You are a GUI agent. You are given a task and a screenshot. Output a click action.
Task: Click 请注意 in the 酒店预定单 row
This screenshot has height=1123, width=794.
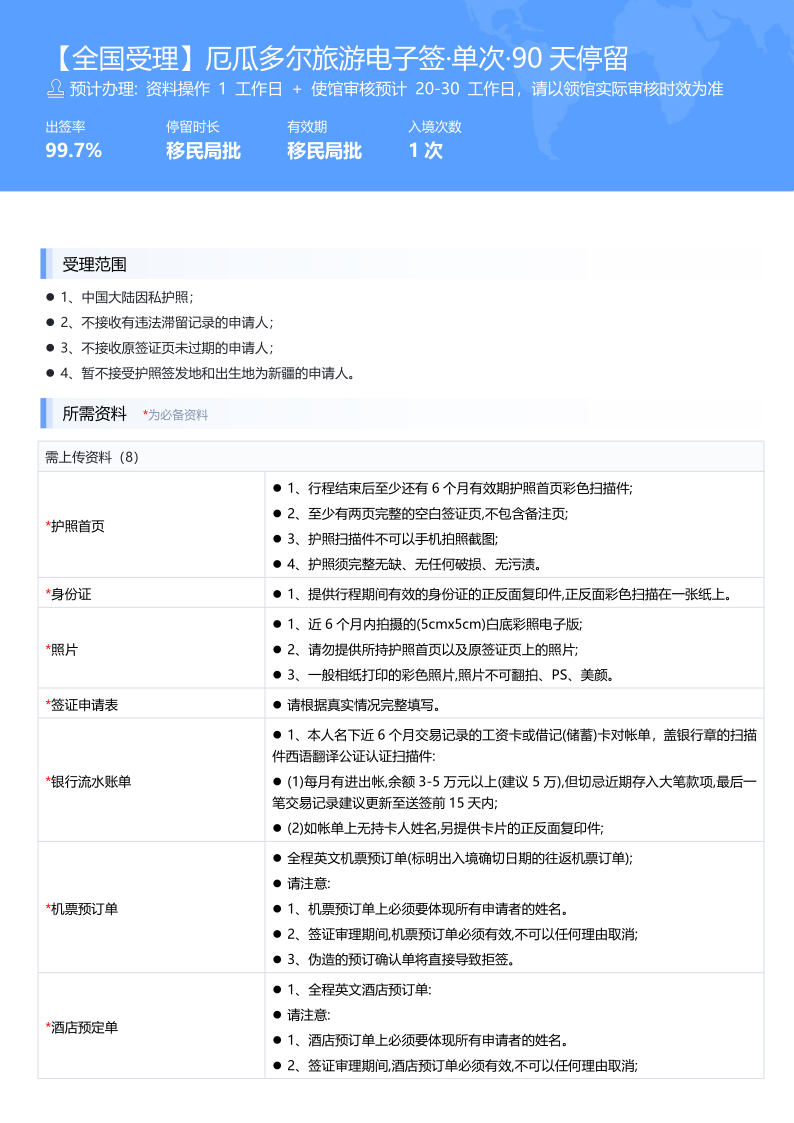(309, 1016)
